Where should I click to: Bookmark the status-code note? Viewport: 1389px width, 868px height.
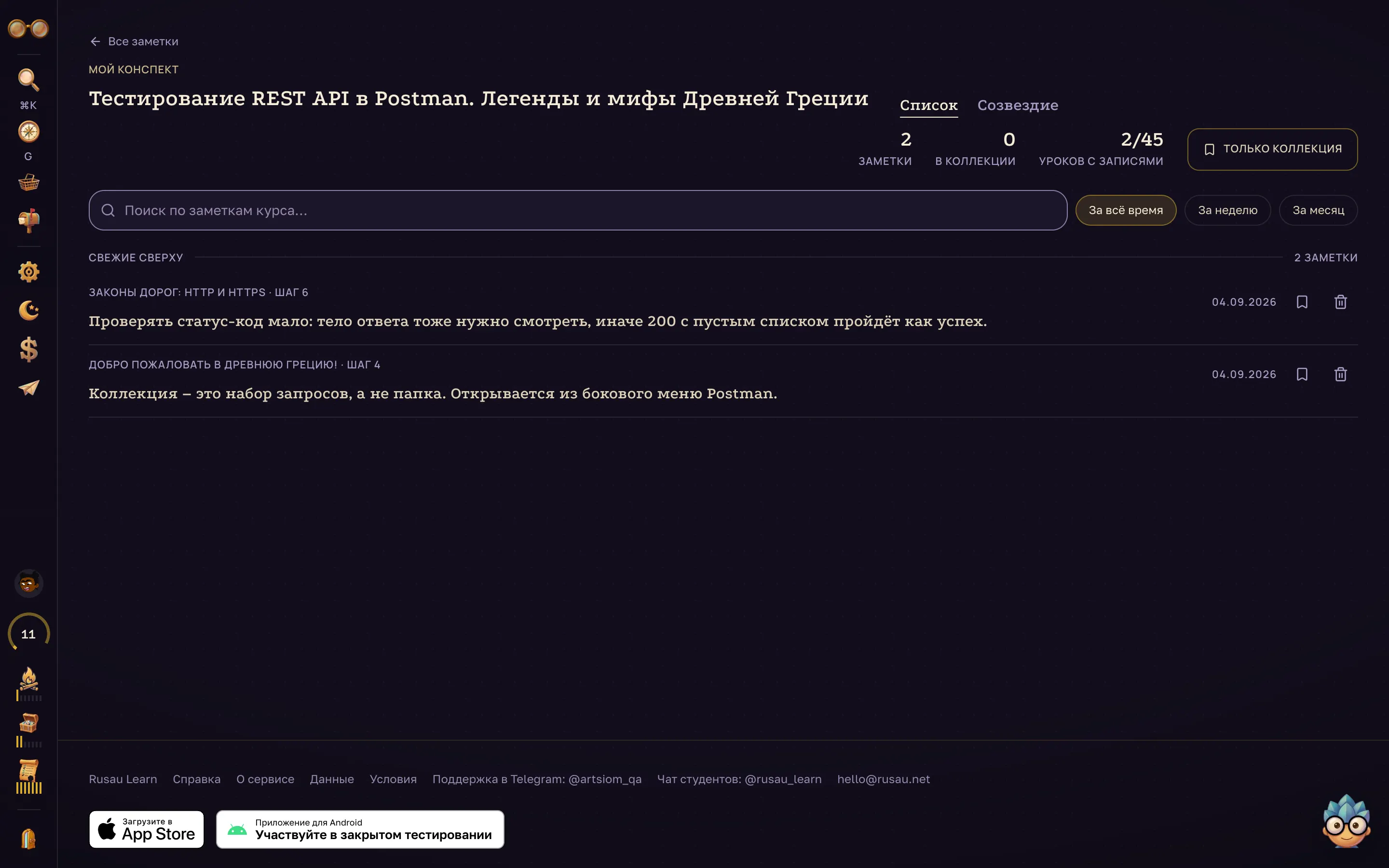pyautogui.click(x=1302, y=302)
